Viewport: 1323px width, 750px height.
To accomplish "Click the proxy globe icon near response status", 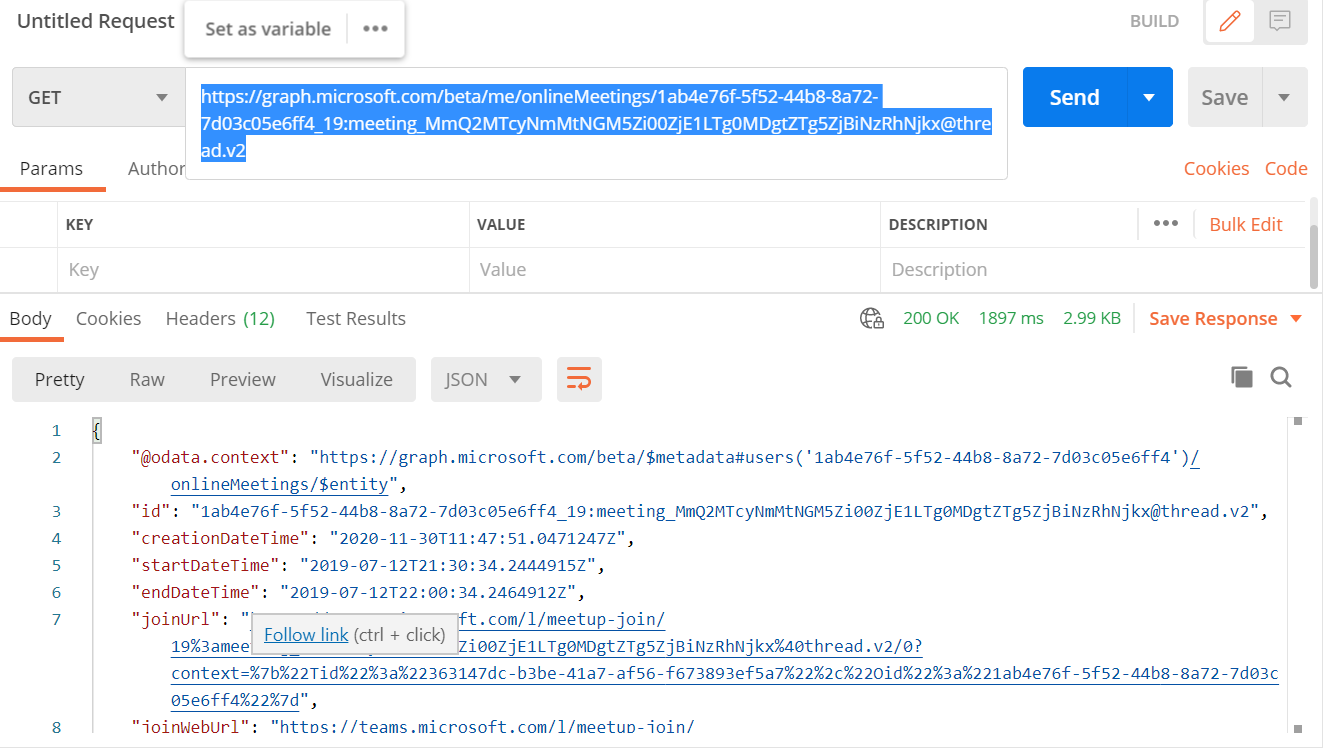I will coord(871,317).
